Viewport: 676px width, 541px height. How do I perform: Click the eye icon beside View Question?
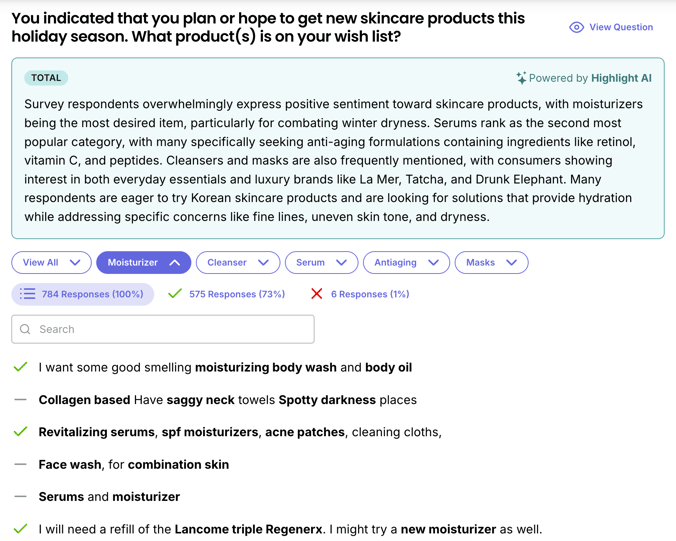click(576, 28)
